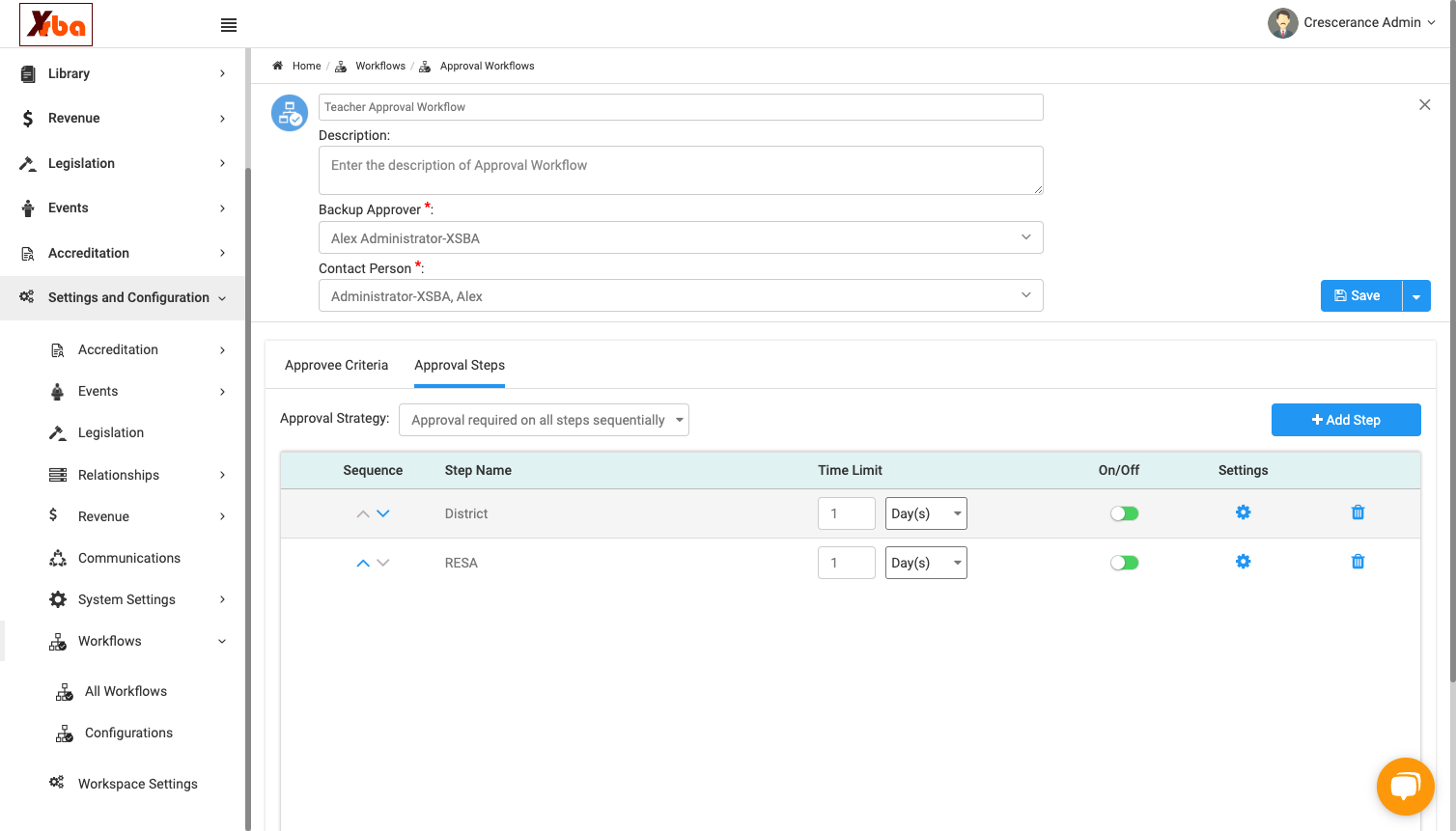Click the Library sidebar icon

[x=28, y=73]
